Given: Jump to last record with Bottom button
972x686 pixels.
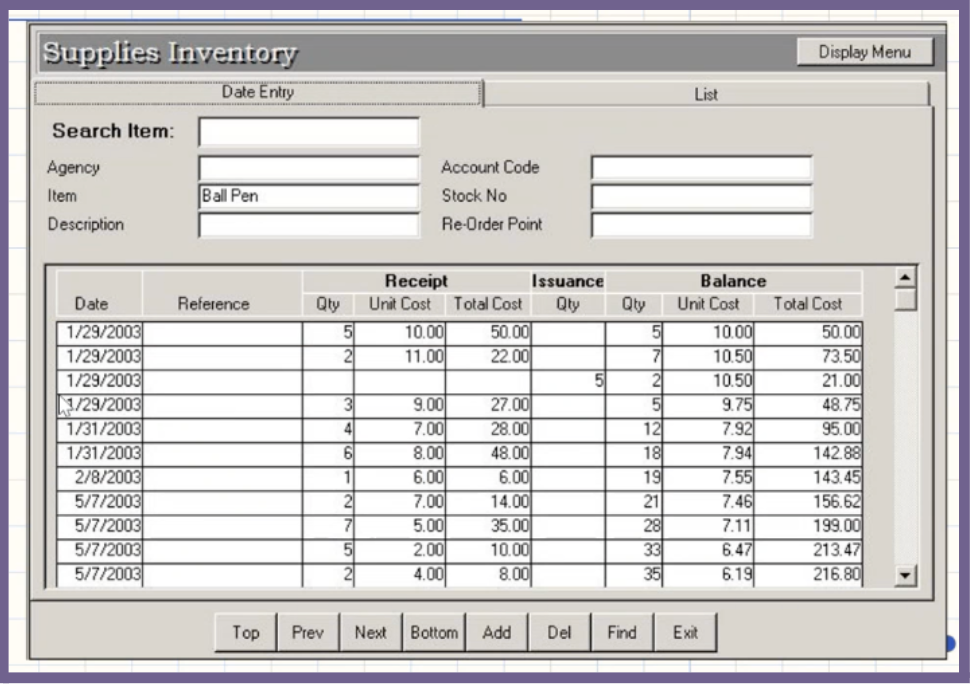Looking at the screenshot, I should (434, 633).
